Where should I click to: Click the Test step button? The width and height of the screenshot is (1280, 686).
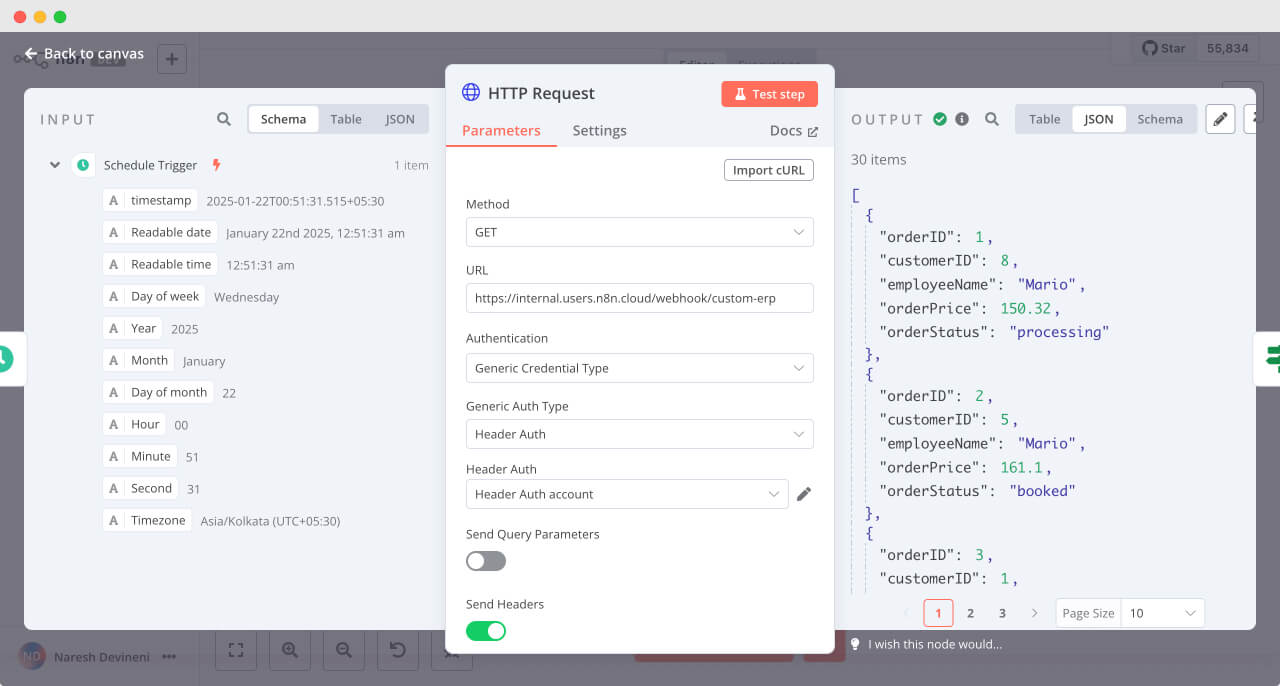tap(769, 94)
